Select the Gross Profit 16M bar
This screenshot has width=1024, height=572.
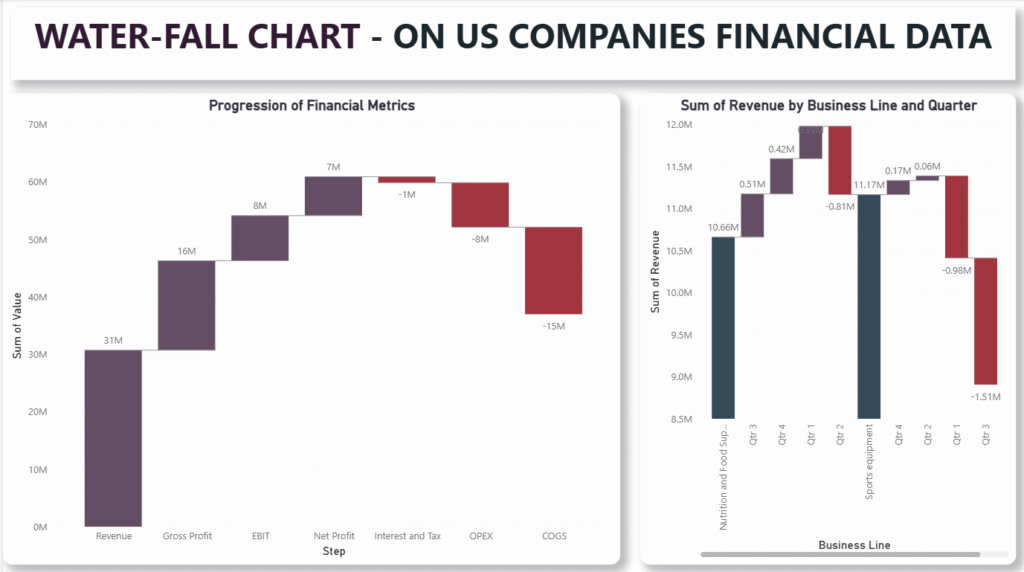click(x=187, y=305)
